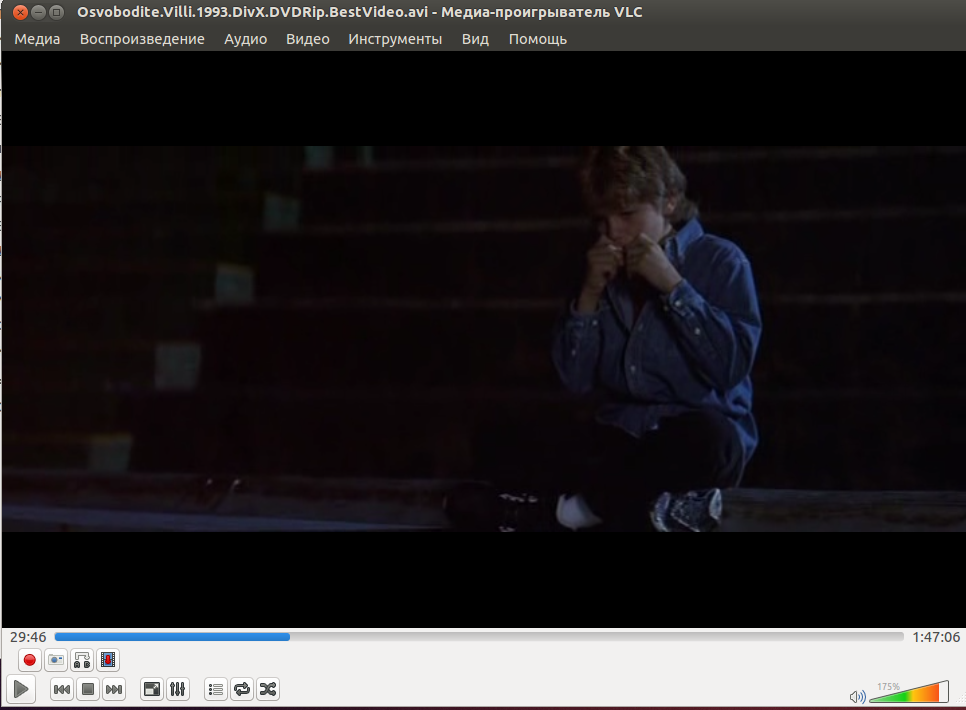Open the Медиа menu
Viewport: 966px width, 710px height.
pyautogui.click(x=37, y=39)
